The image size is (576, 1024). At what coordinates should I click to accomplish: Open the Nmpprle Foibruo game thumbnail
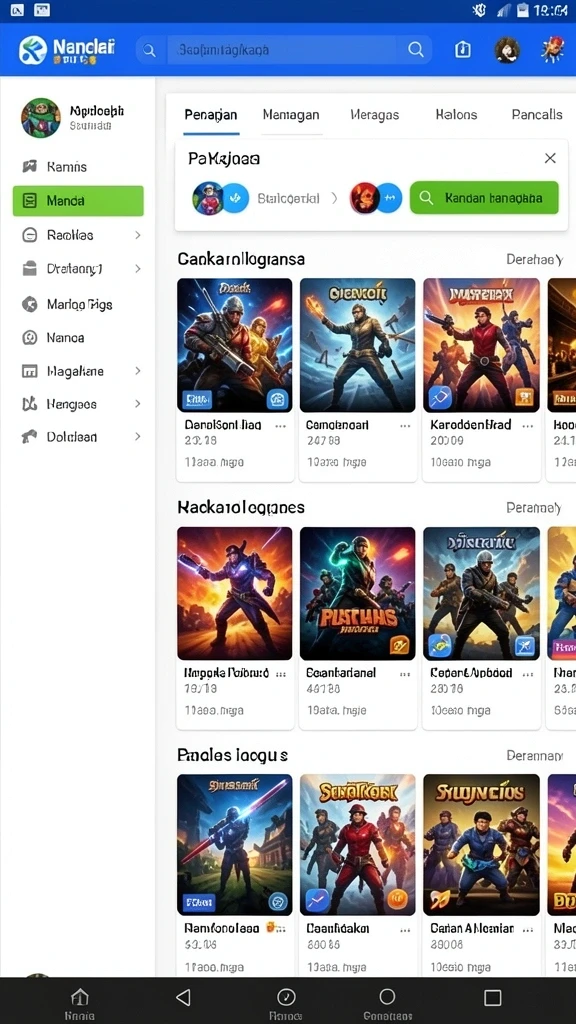point(234,594)
